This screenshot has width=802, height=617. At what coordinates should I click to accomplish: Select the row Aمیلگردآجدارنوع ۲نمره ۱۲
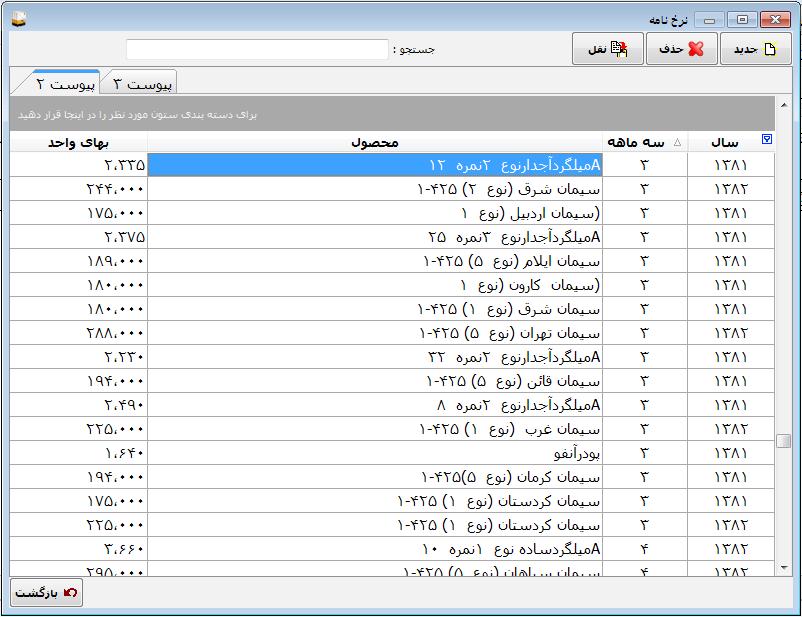click(x=392, y=165)
